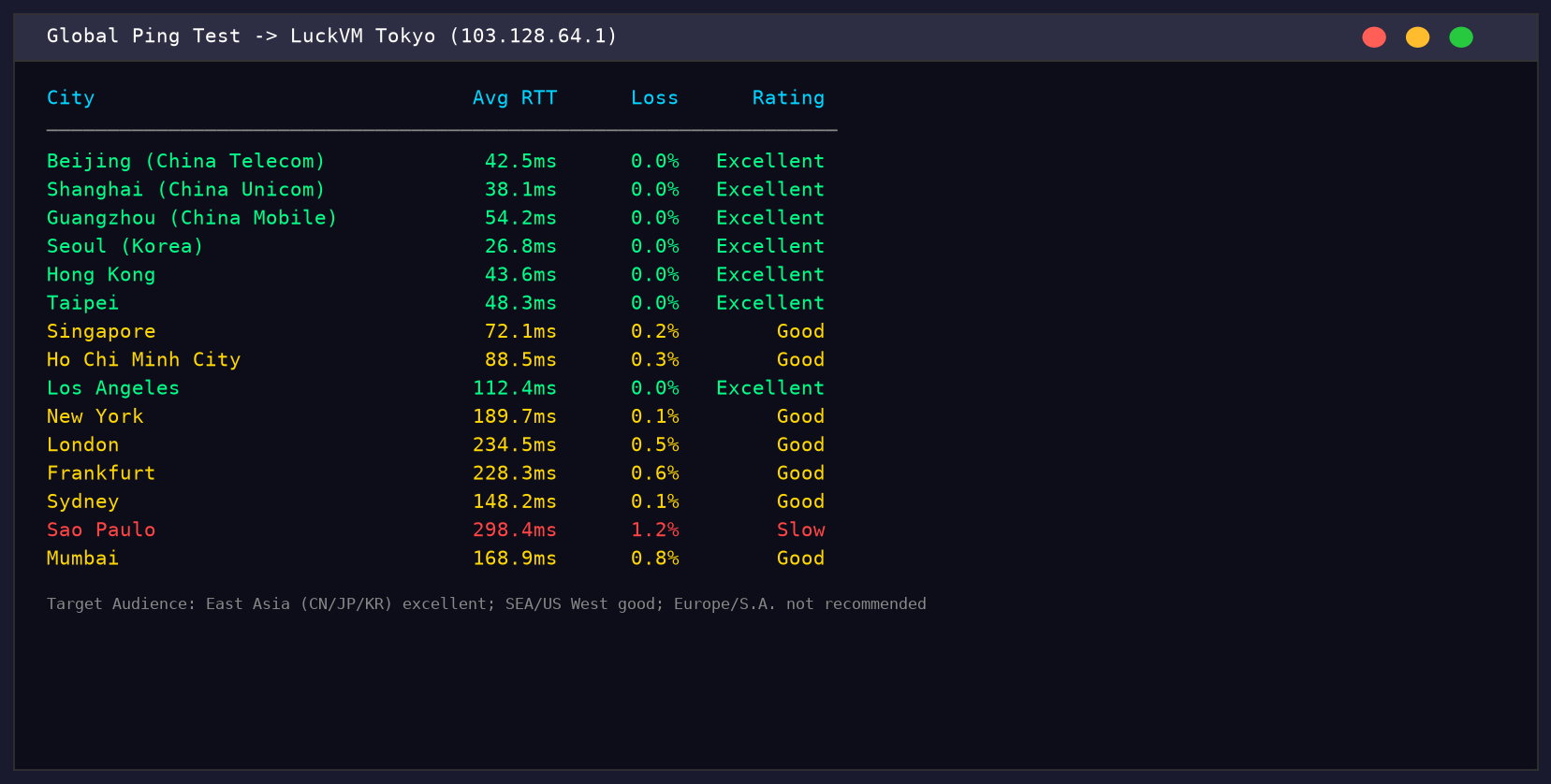Select the 'Sydney' city name

pyautogui.click(x=83, y=501)
